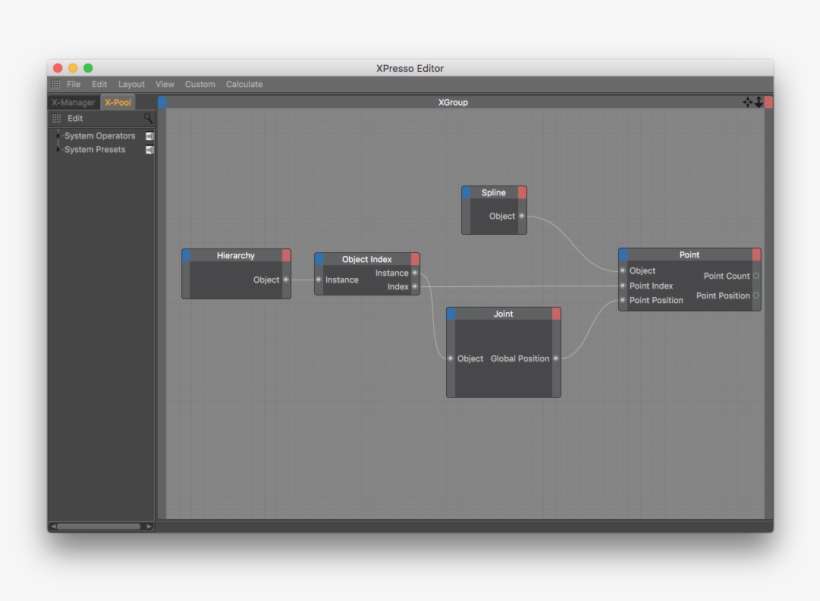
Task: Select the System Presets entry
Action: point(95,149)
